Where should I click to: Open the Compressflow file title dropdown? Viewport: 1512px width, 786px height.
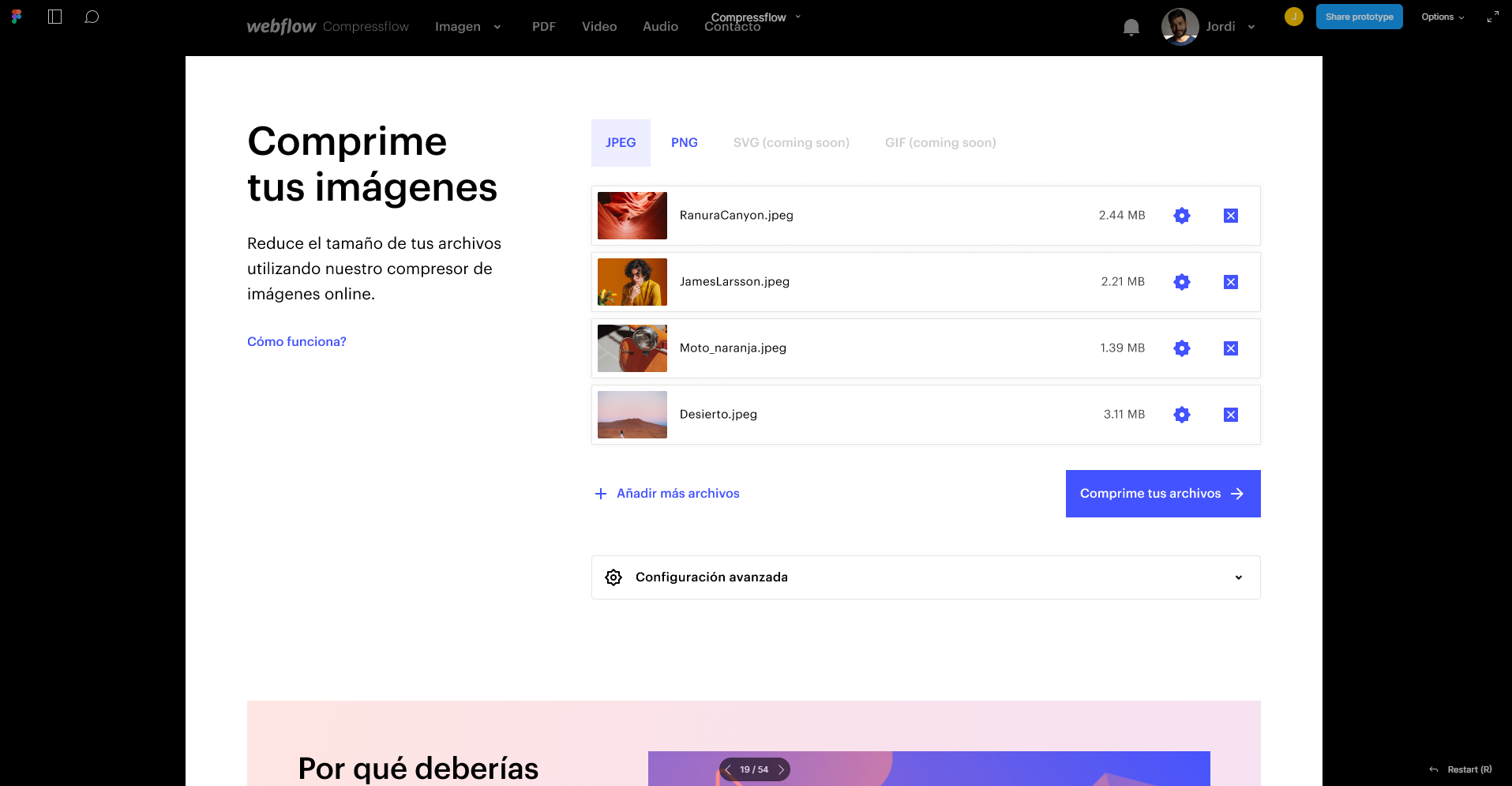pyautogui.click(x=798, y=17)
